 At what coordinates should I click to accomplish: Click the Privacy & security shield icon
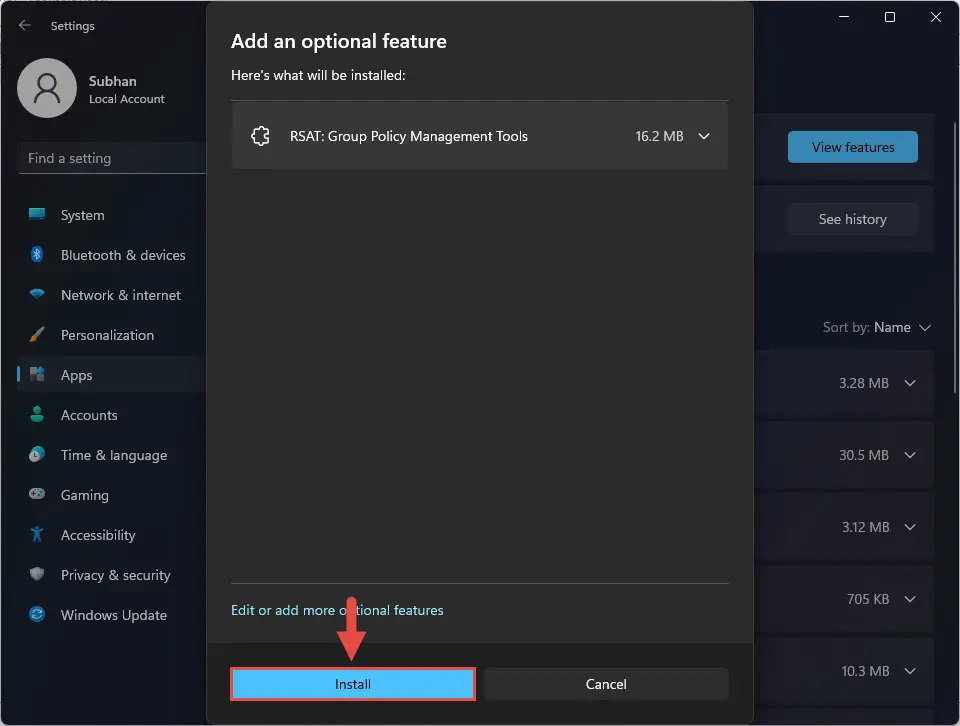tap(37, 574)
